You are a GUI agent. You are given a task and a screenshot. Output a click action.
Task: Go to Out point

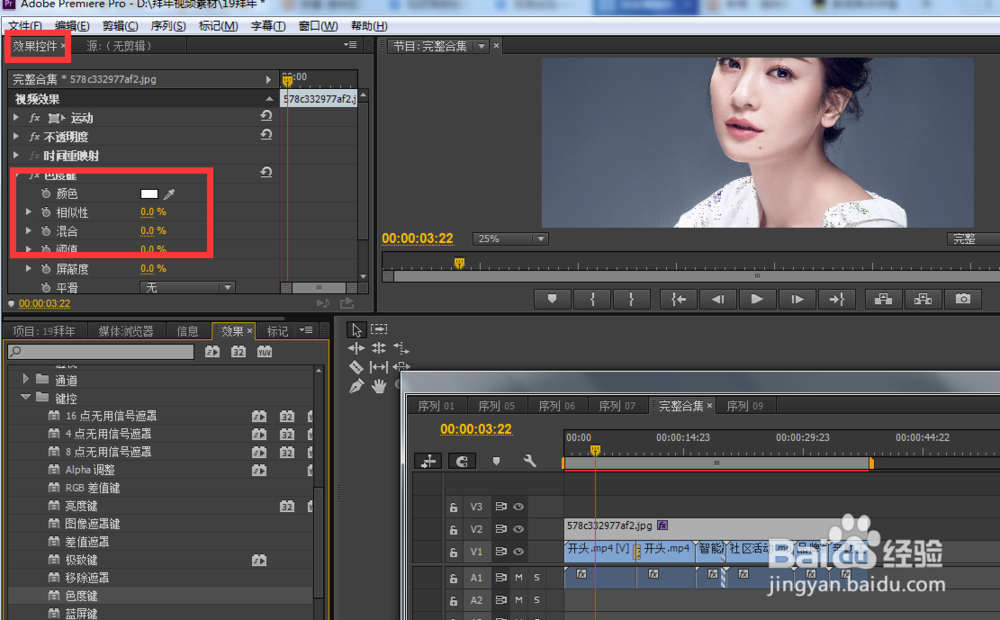pos(836,299)
